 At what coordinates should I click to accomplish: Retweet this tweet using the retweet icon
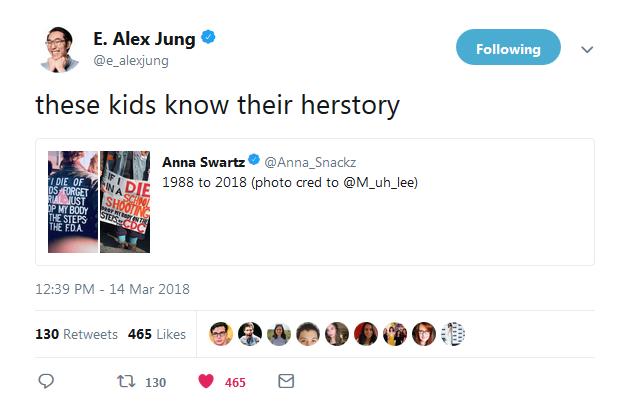pyautogui.click(x=127, y=382)
